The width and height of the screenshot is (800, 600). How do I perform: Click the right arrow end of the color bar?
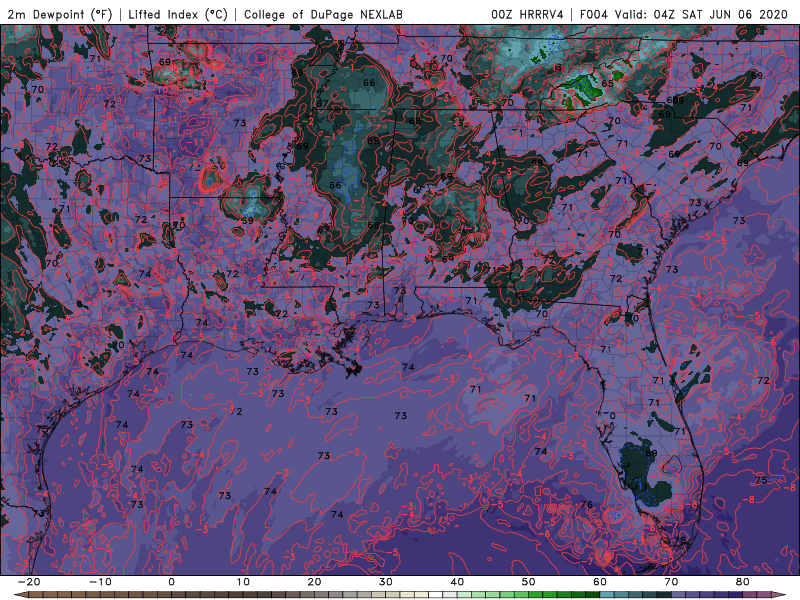pyautogui.click(x=780, y=595)
